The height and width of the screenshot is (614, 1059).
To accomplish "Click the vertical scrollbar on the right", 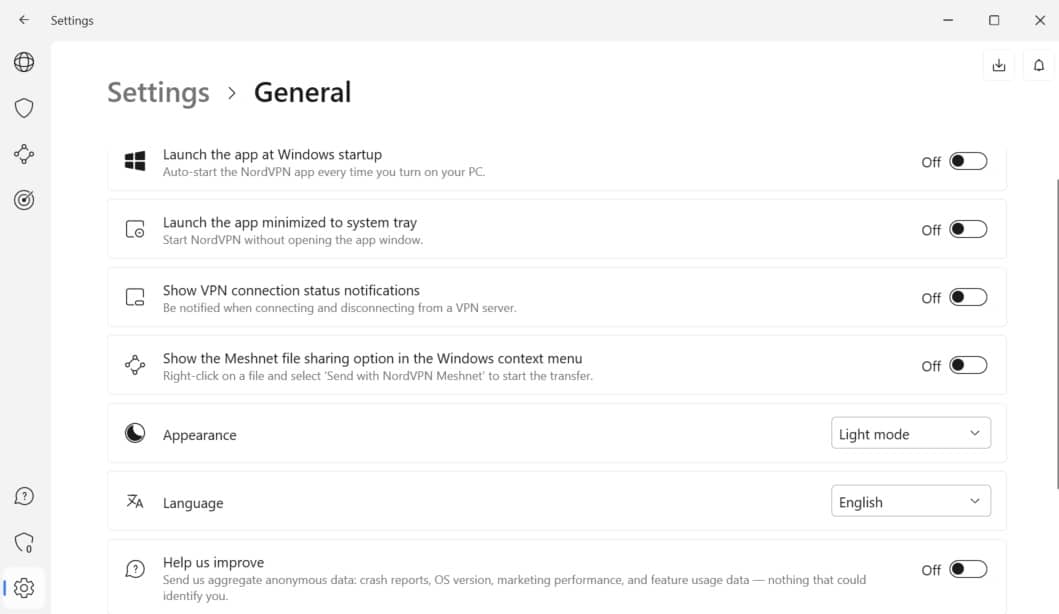I will coord(1056,334).
